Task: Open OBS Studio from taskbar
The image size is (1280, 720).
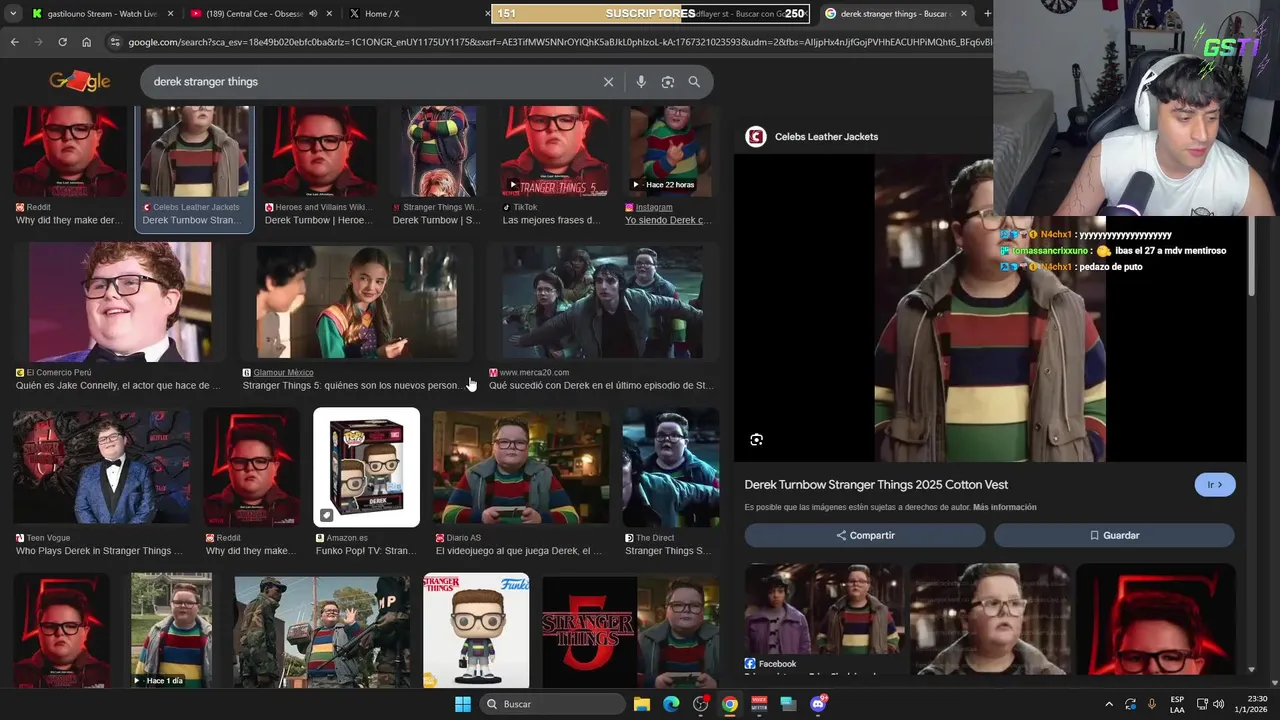Action: (x=701, y=704)
